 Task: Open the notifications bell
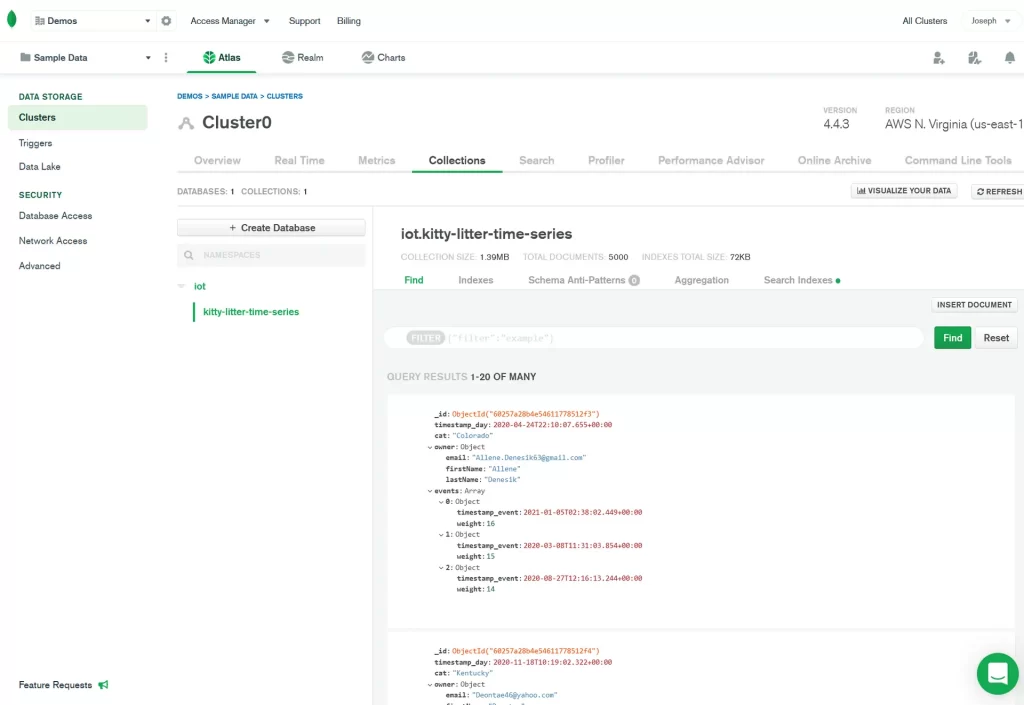coord(1010,58)
